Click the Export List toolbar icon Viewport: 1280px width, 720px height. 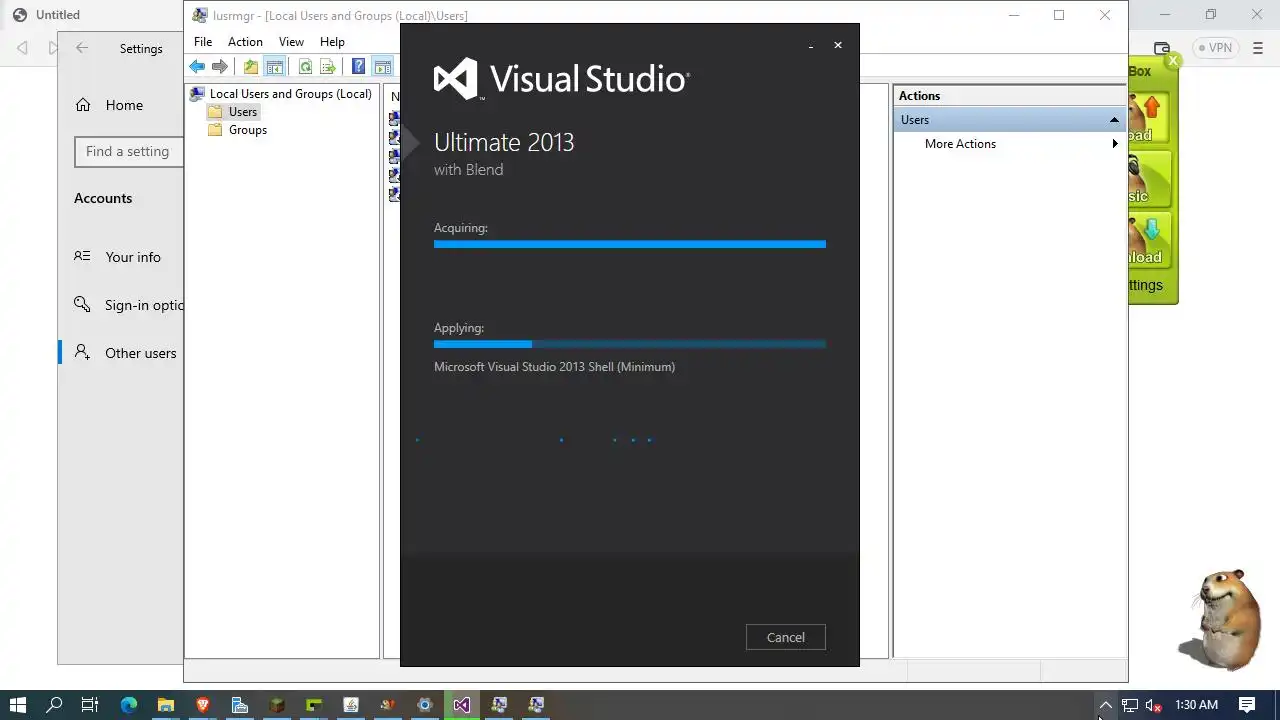pos(328,67)
